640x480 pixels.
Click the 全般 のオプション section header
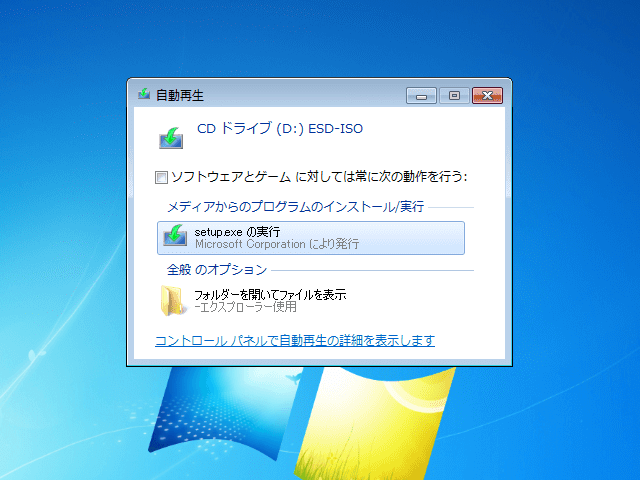pos(217,270)
